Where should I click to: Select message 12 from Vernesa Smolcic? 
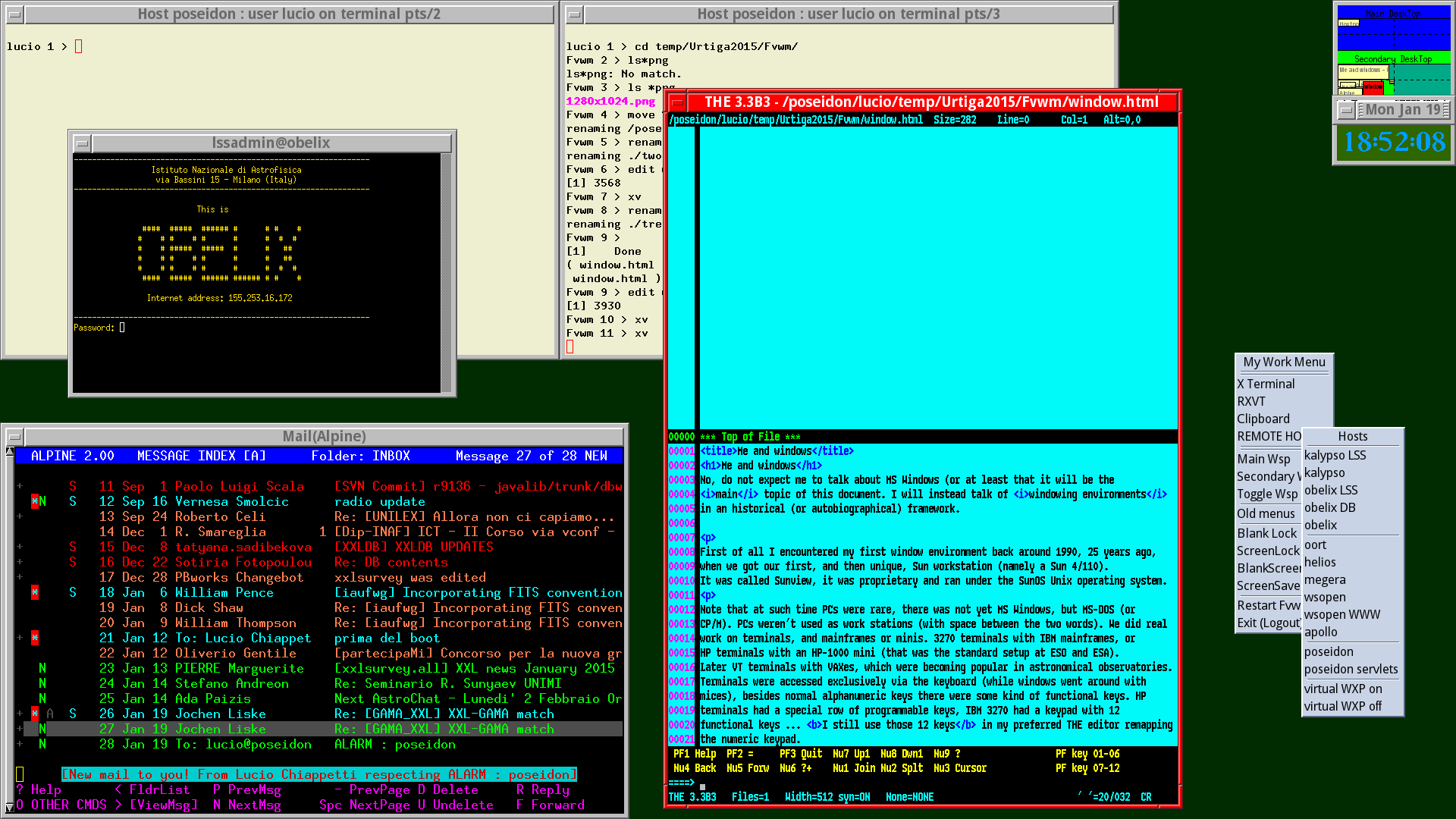pos(319,501)
